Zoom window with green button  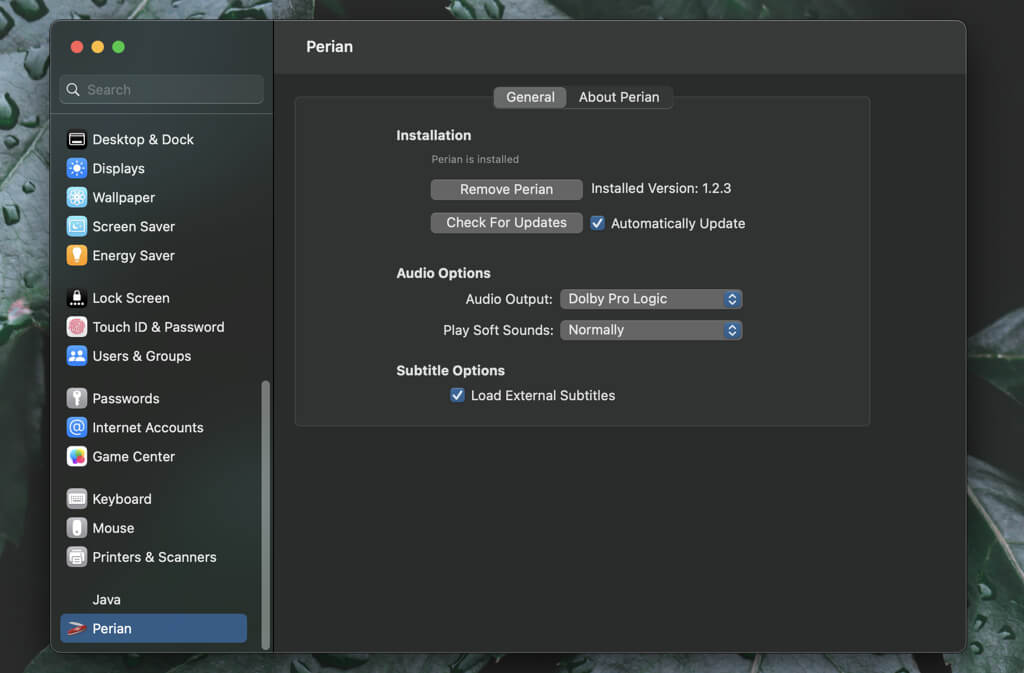(x=118, y=47)
